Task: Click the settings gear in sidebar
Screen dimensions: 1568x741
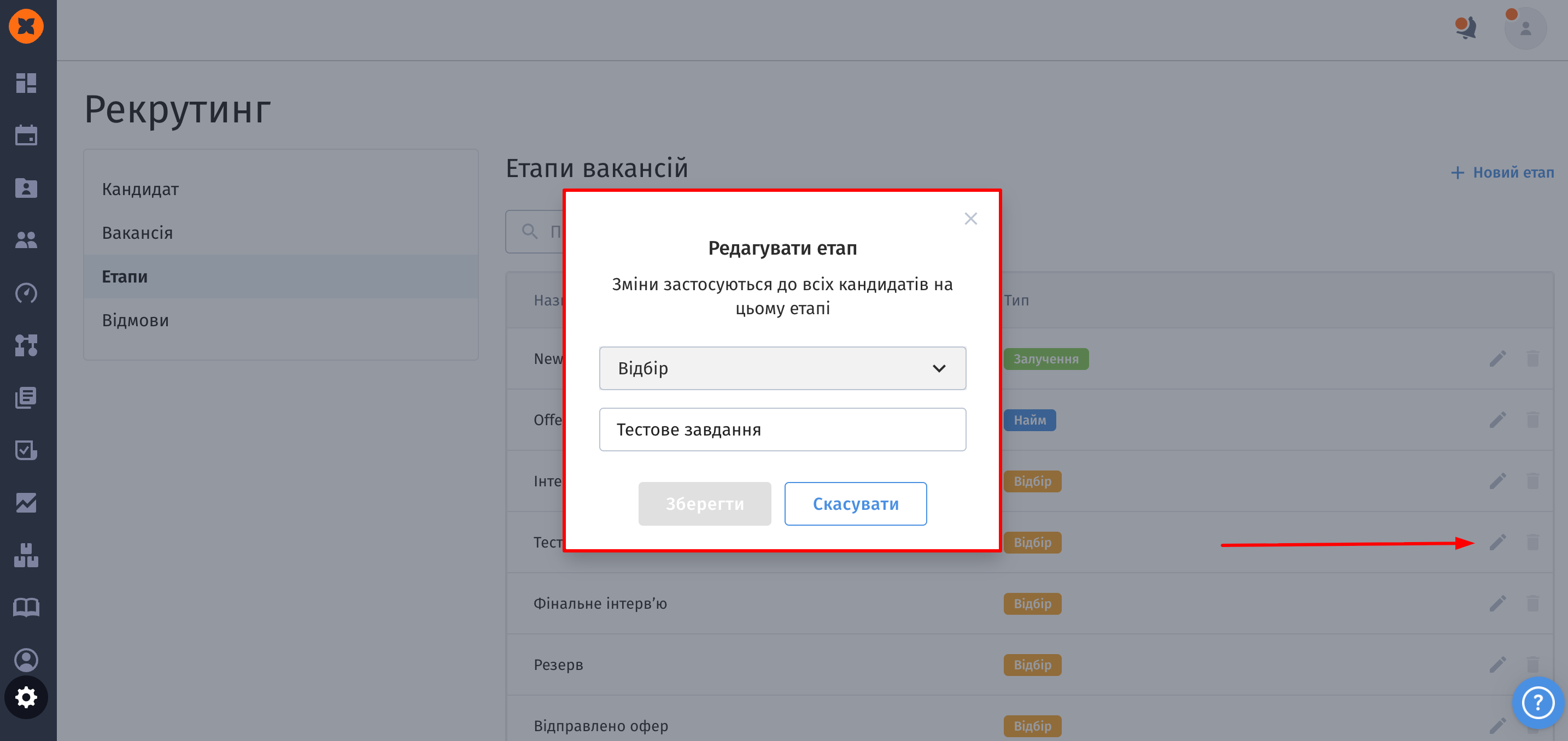Action: click(x=26, y=697)
